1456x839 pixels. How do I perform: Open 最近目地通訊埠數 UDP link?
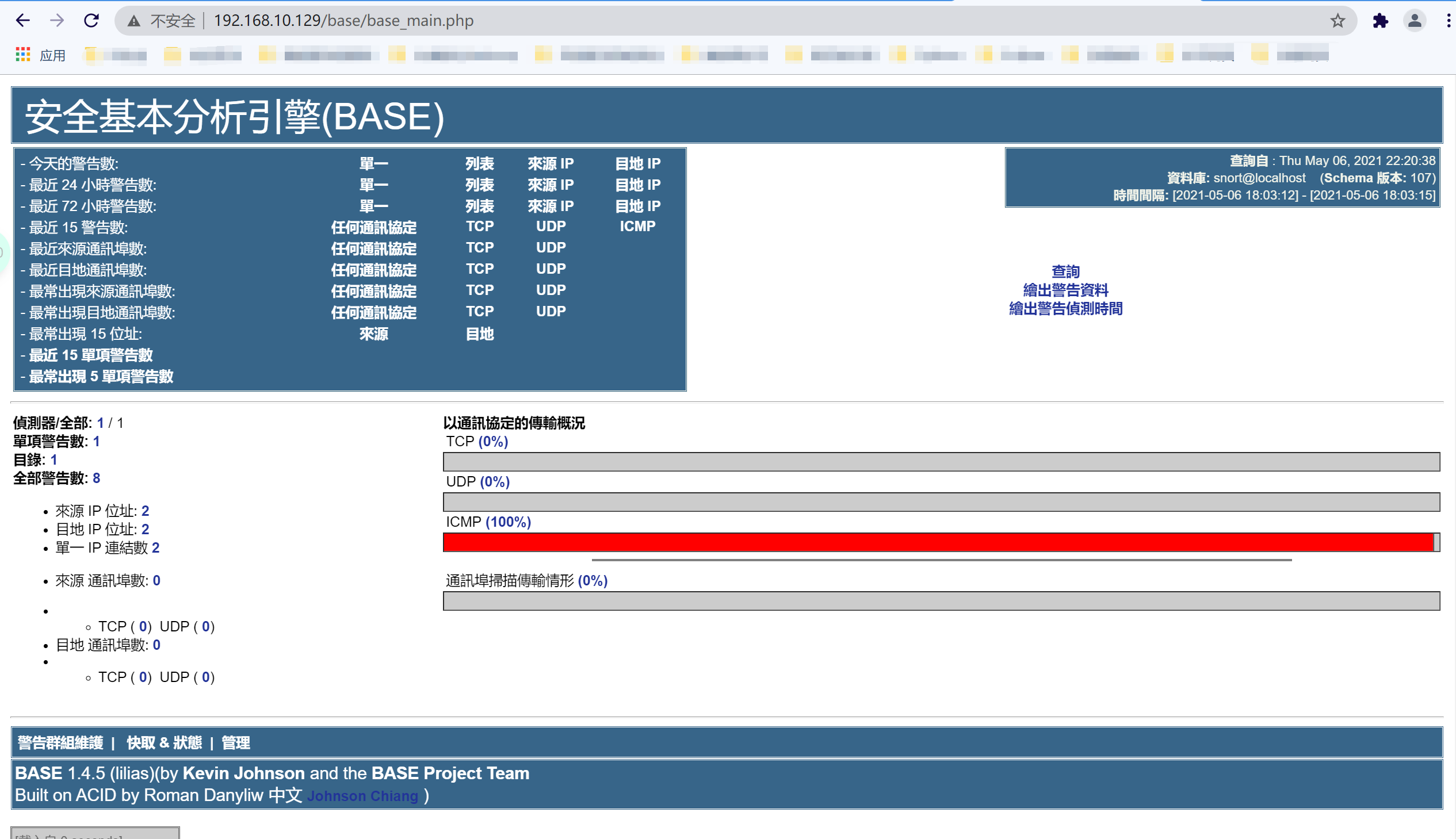pyautogui.click(x=551, y=269)
